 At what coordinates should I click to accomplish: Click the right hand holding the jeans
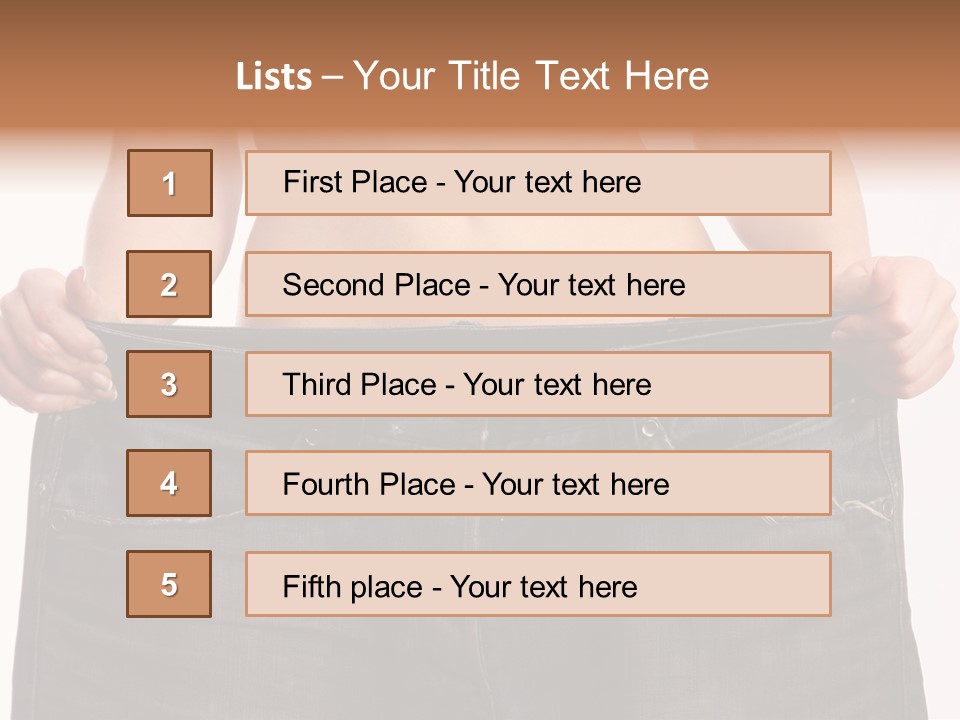click(x=897, y=324)
